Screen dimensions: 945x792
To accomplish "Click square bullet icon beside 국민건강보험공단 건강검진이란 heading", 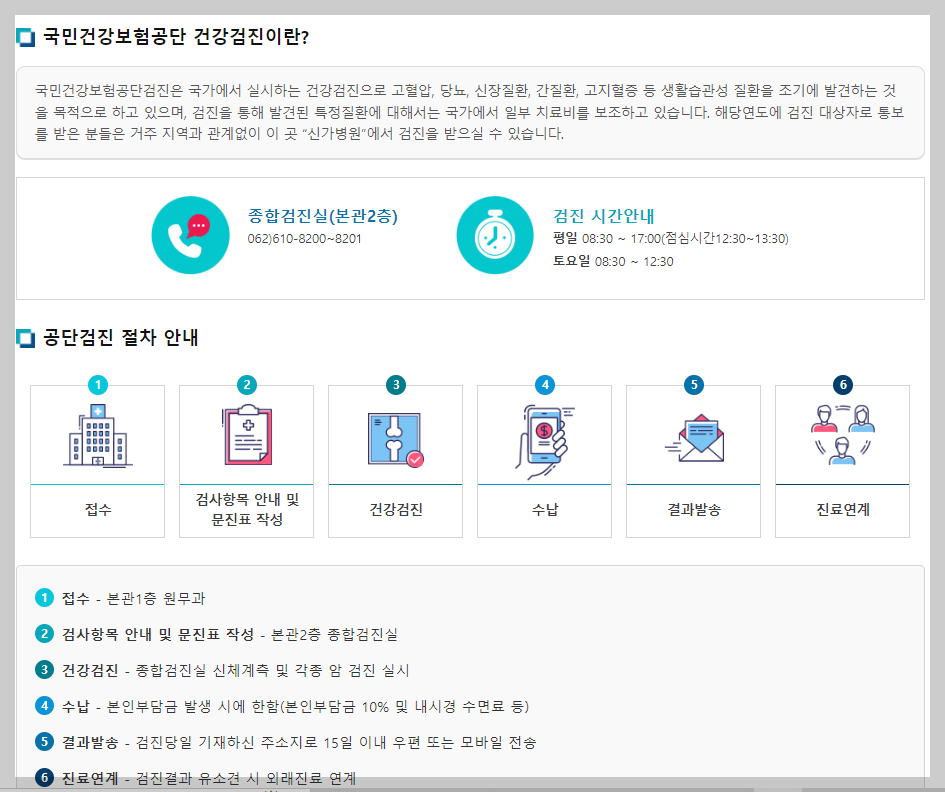I will click(25, 37).
